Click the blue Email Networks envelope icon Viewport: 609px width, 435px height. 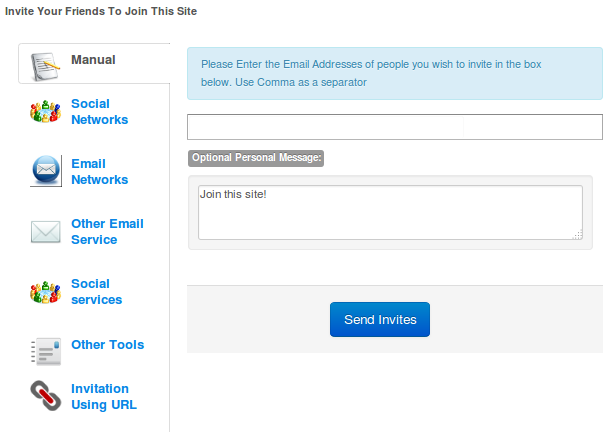tap(46, 171)
